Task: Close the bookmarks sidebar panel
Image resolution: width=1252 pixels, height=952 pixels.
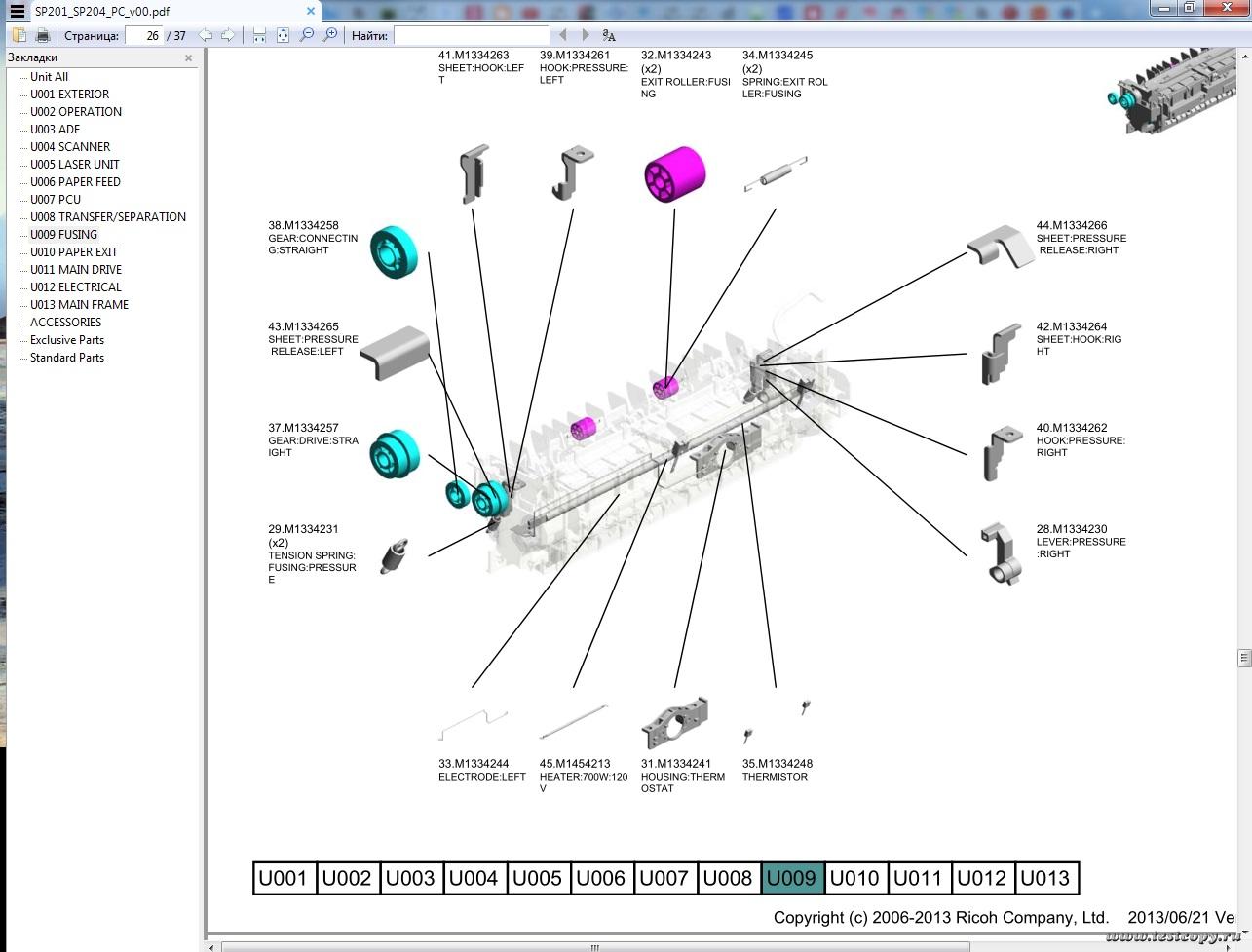Action: [x=189, y=58]
